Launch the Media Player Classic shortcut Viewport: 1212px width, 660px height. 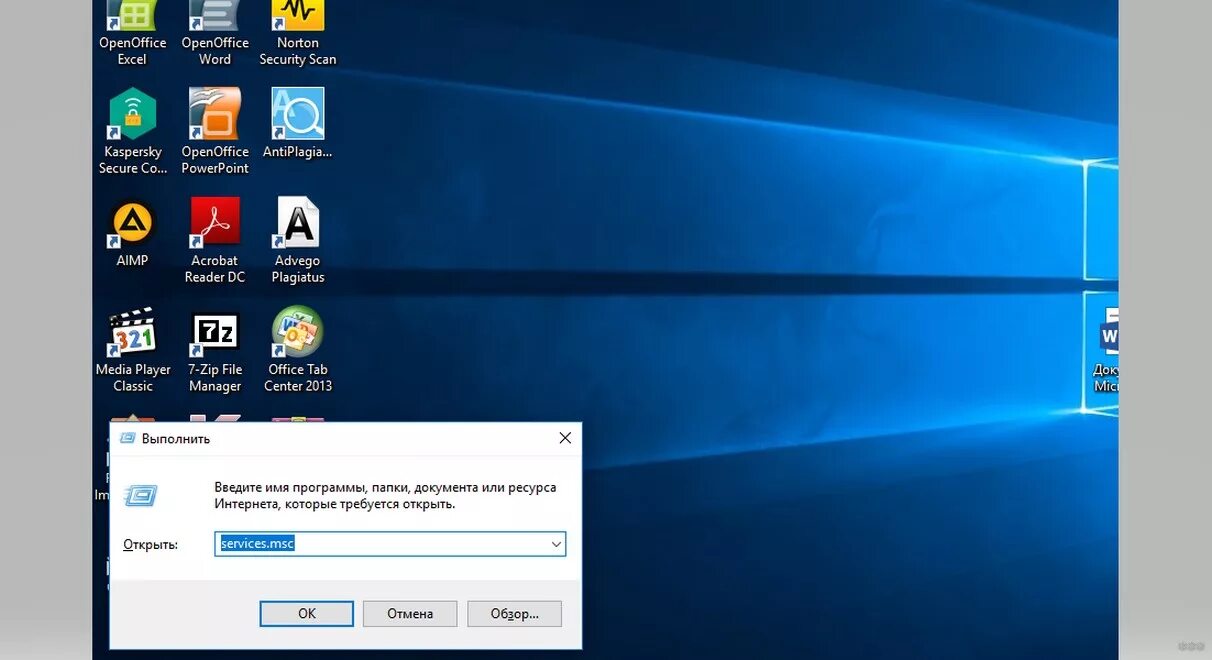133,348
